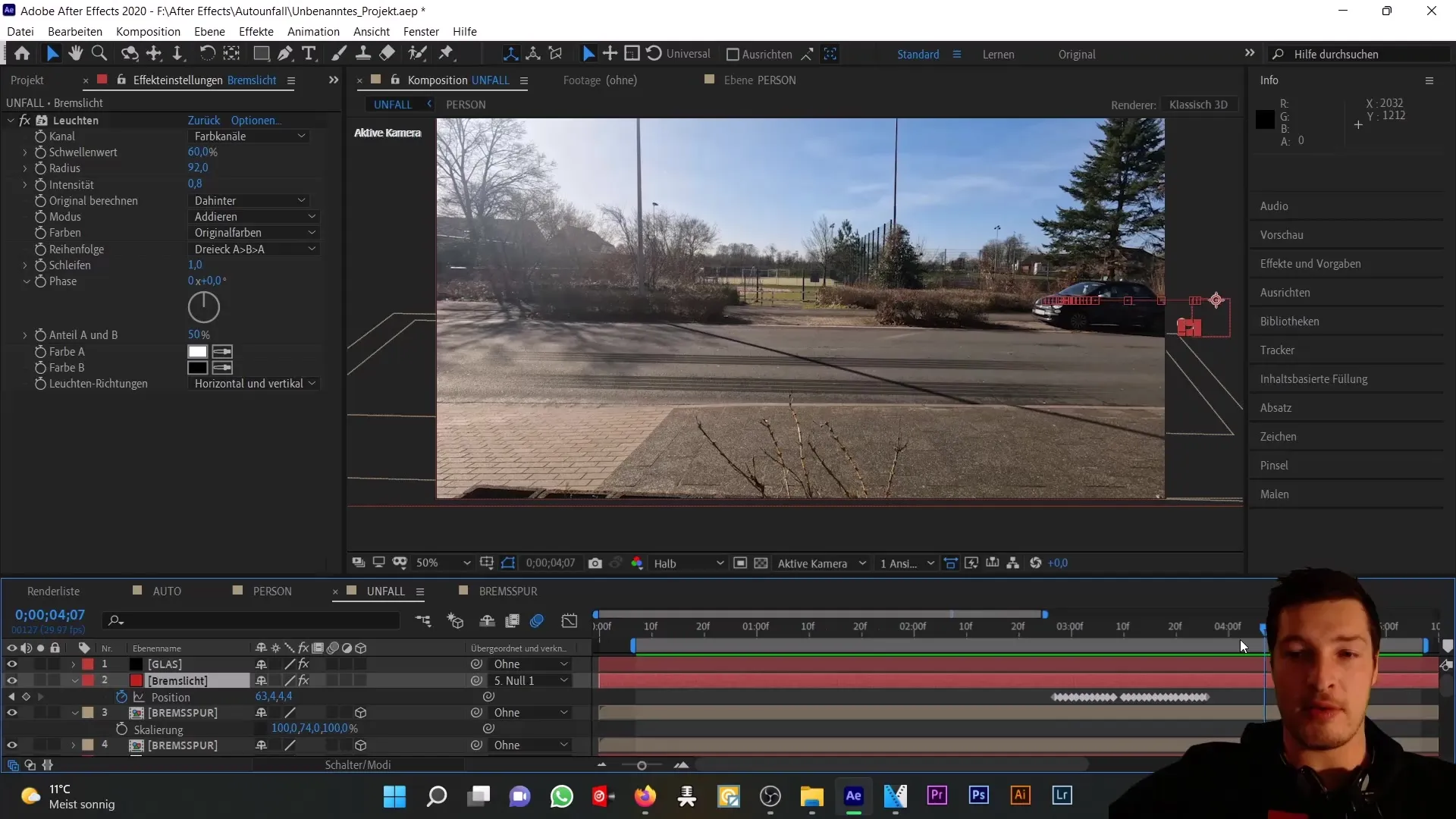The height and width of the screenshot is (819, 1456).
Task: Toggle Schwellenwert stopwatch
Action: pyautogui.click(x=40, y=152)
